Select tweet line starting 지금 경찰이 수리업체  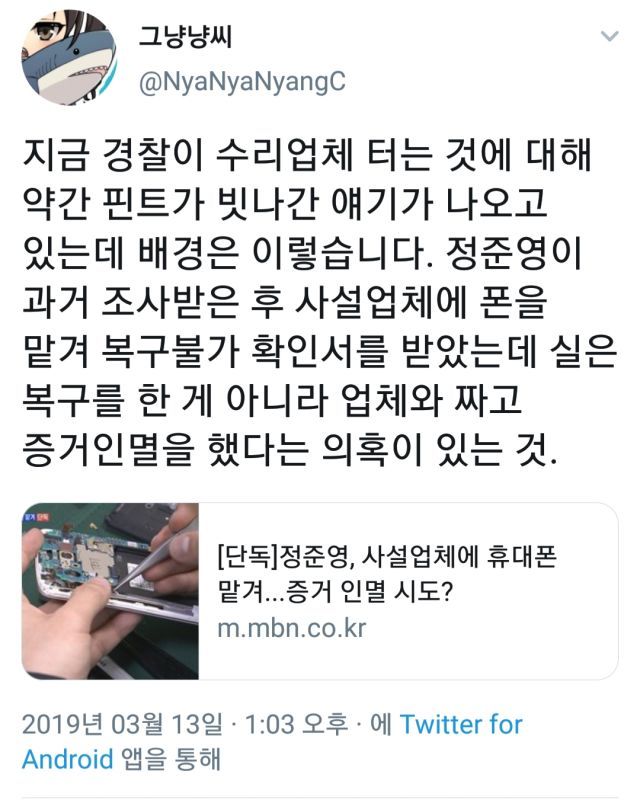point(307,155)
